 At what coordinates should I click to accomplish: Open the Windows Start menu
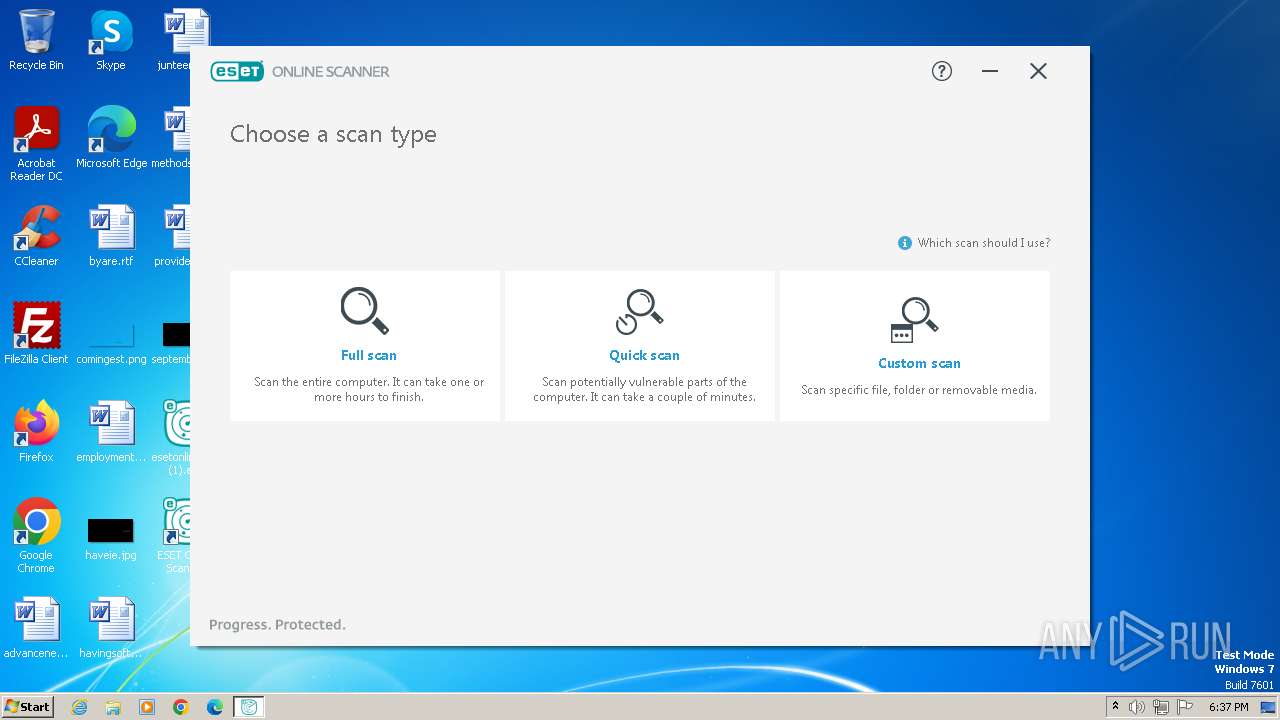click(x=28, y=706)
